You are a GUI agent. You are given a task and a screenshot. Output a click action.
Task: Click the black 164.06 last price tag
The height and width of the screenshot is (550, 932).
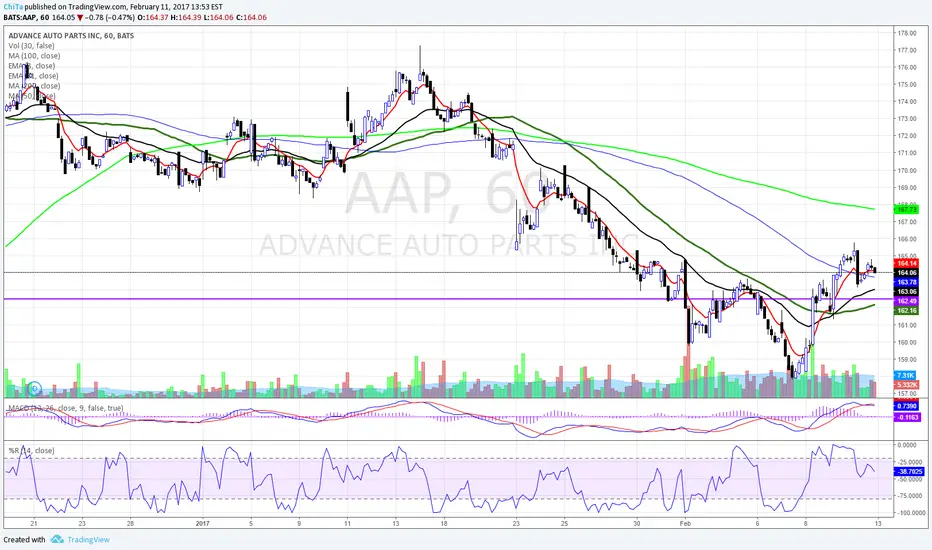pyautogui.click(x=906, y=273)
